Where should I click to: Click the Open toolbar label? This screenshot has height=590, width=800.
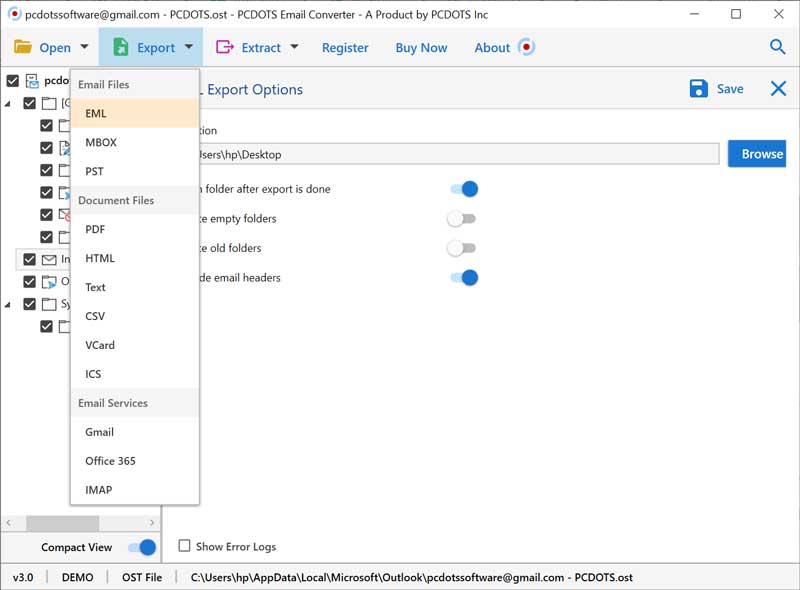point(55,47)
